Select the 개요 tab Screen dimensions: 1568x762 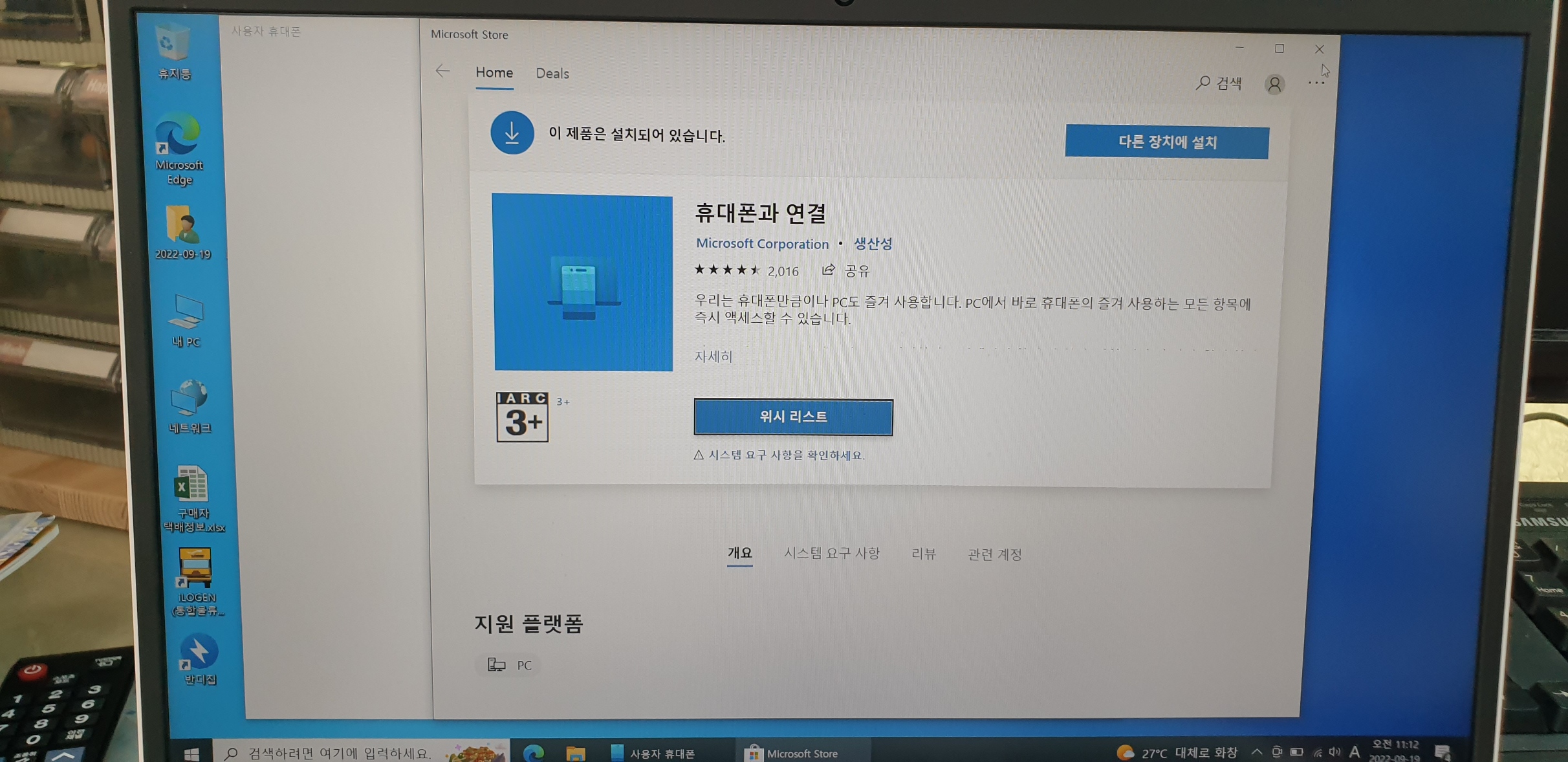pos(739,553)
